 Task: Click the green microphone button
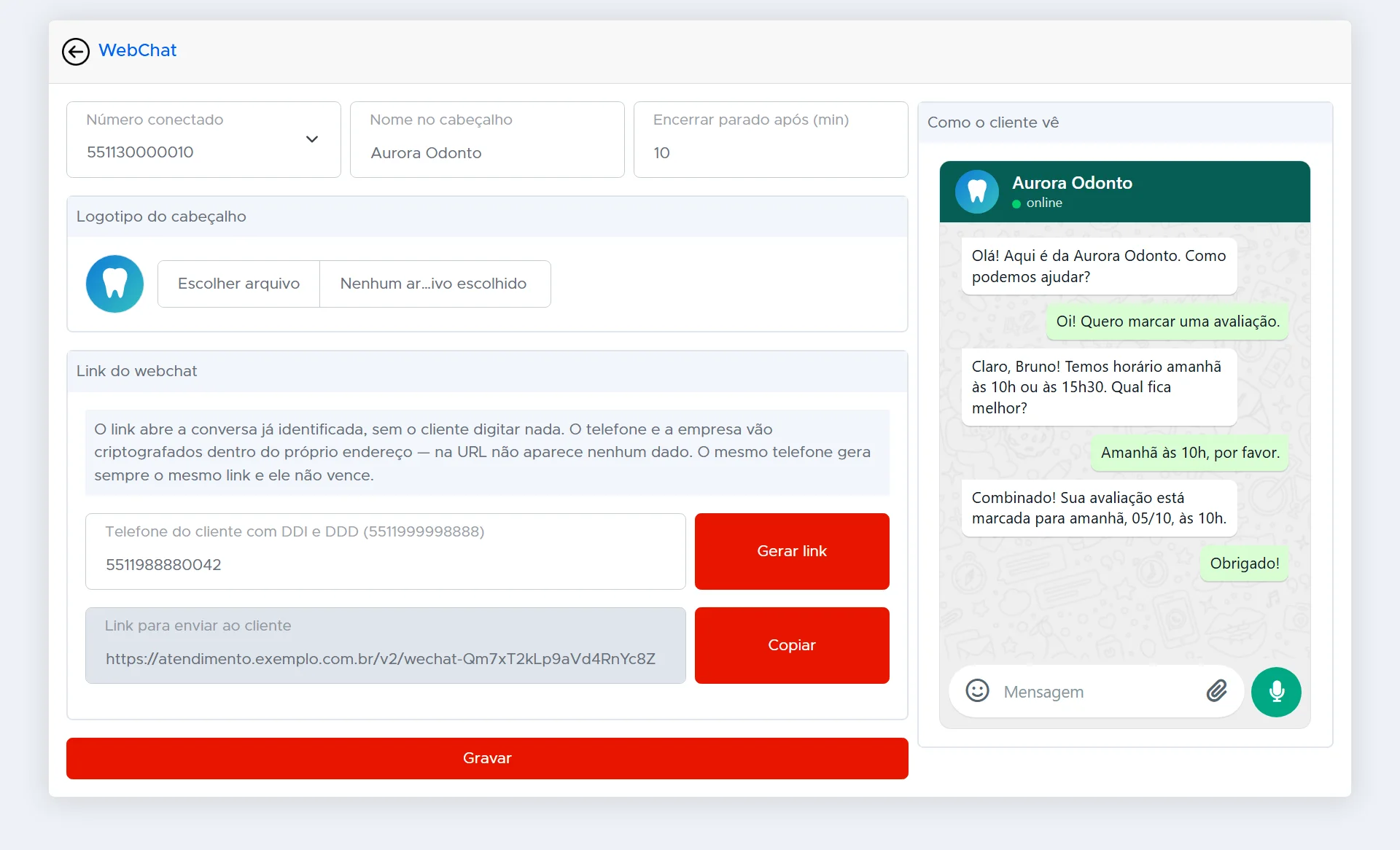pyautogui.click(x=1276, y=692)
